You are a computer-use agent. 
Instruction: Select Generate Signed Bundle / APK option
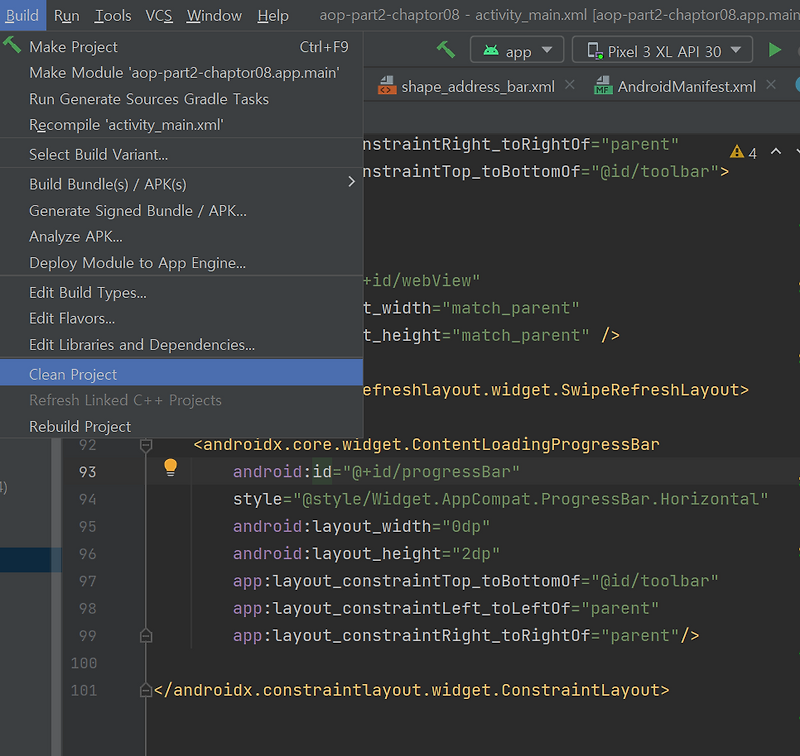click(x=137, y=210)
